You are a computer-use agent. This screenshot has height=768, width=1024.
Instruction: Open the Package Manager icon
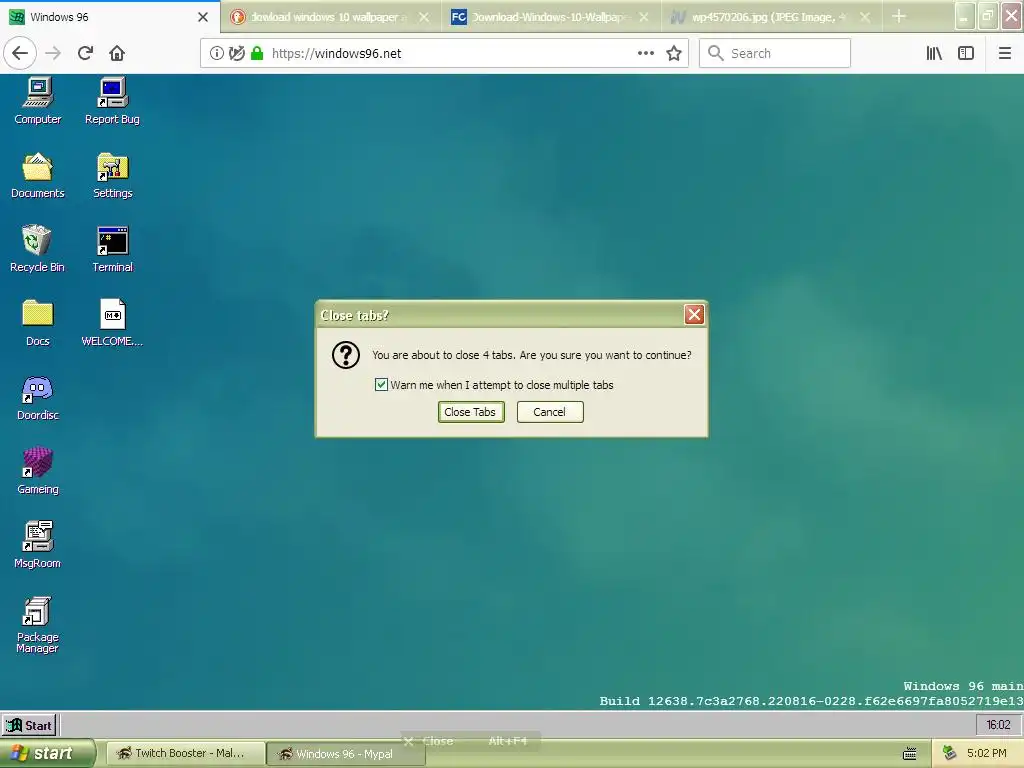click(37, 624)
